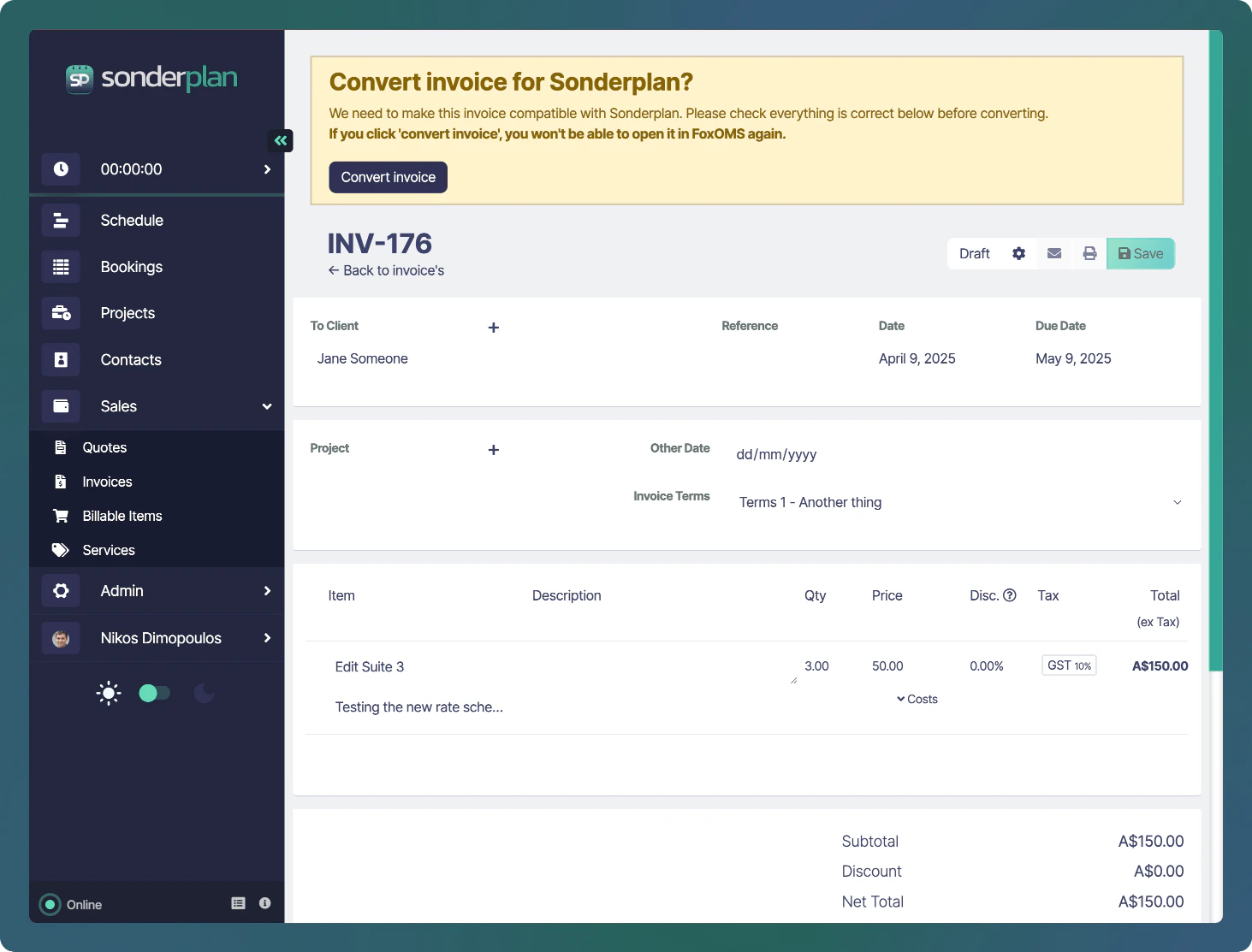Open Bookings from the sidebar
The width and height of the screenshot is (1252, 952).
coord(132,267)
